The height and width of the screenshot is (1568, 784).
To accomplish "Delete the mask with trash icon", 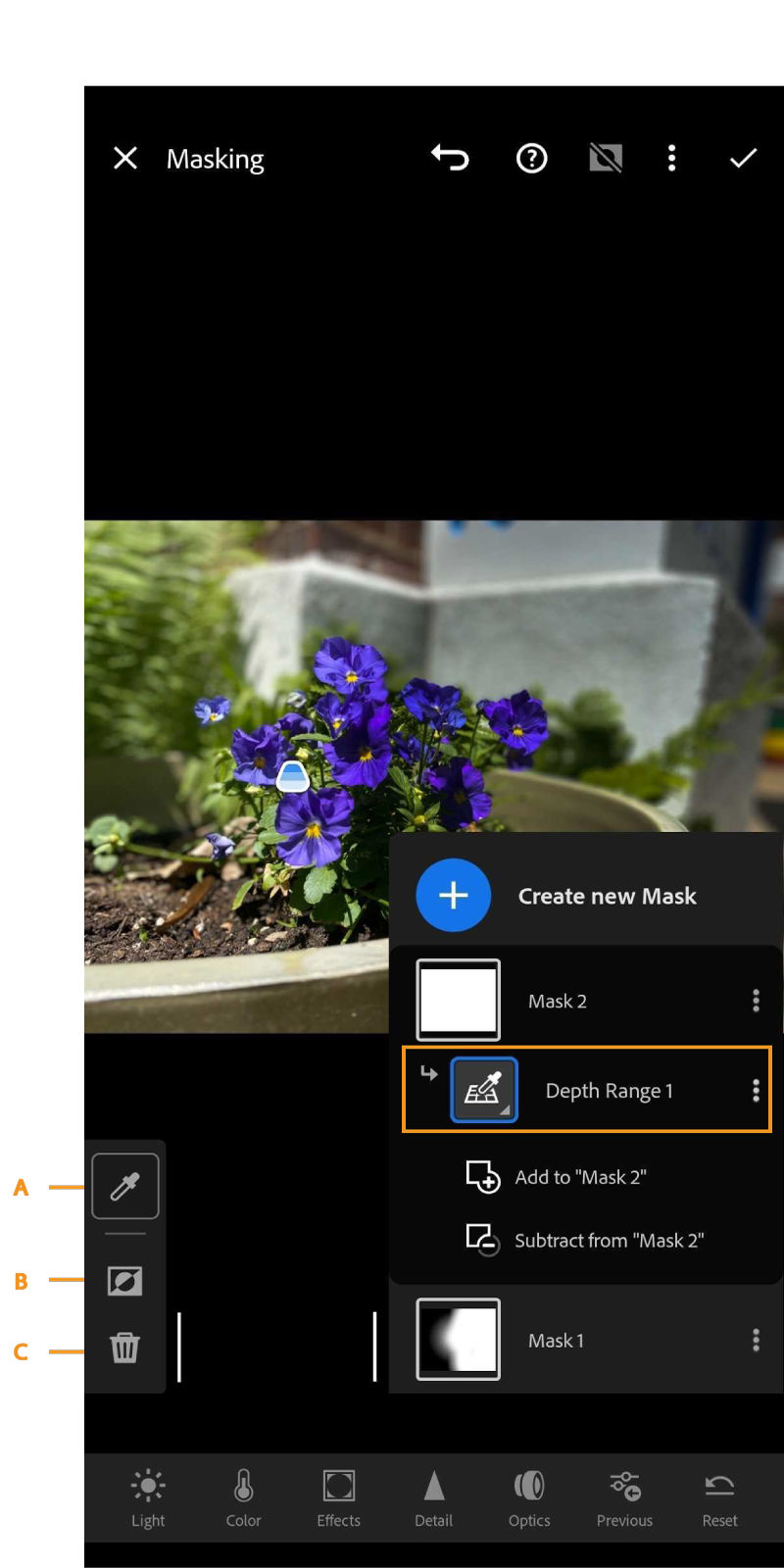I will pos(124,1347).
